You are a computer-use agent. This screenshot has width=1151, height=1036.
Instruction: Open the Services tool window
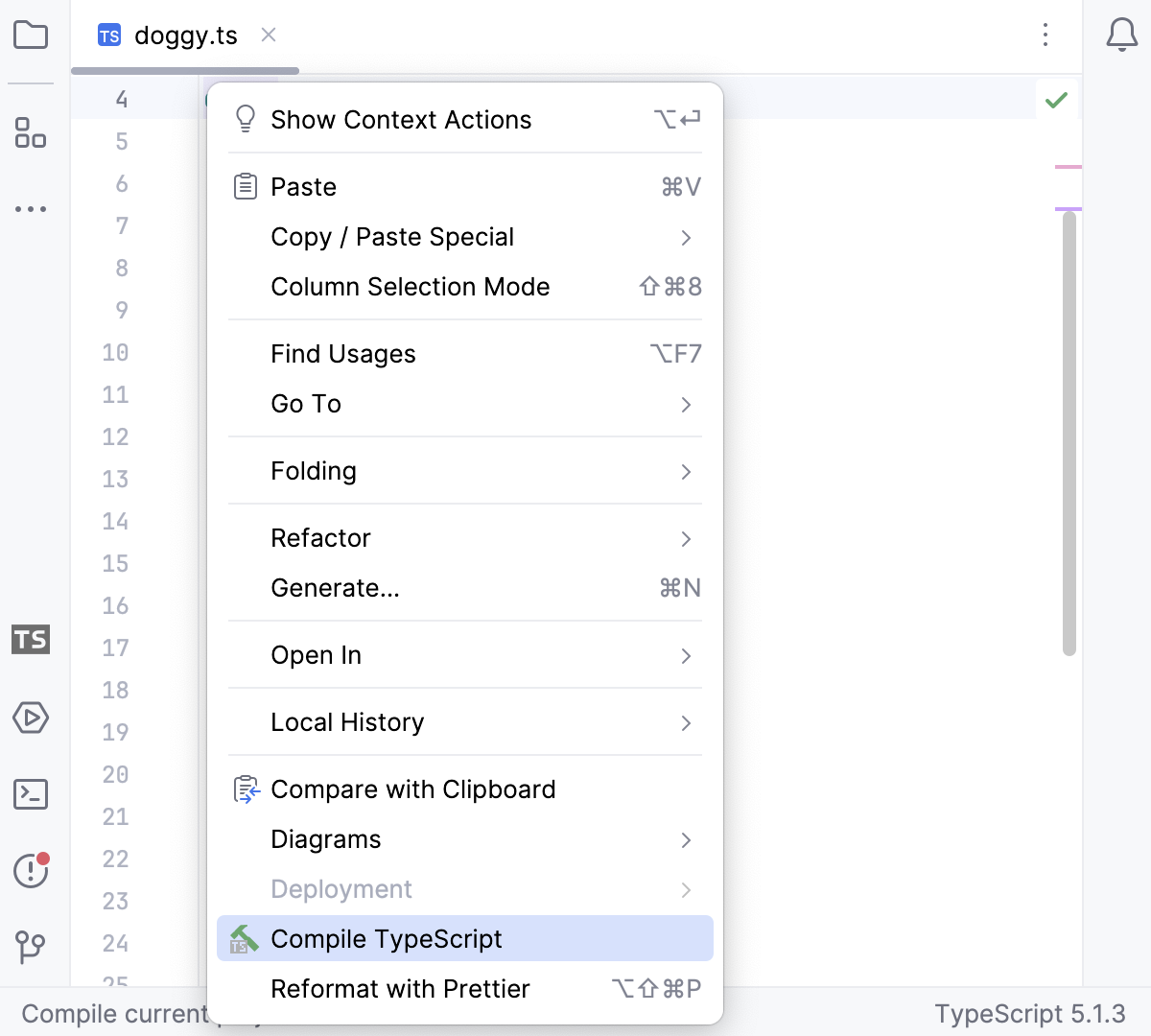(31, 718)
